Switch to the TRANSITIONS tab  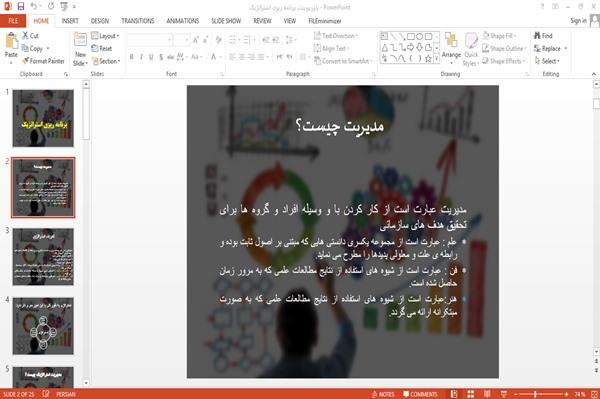[138, 21]
